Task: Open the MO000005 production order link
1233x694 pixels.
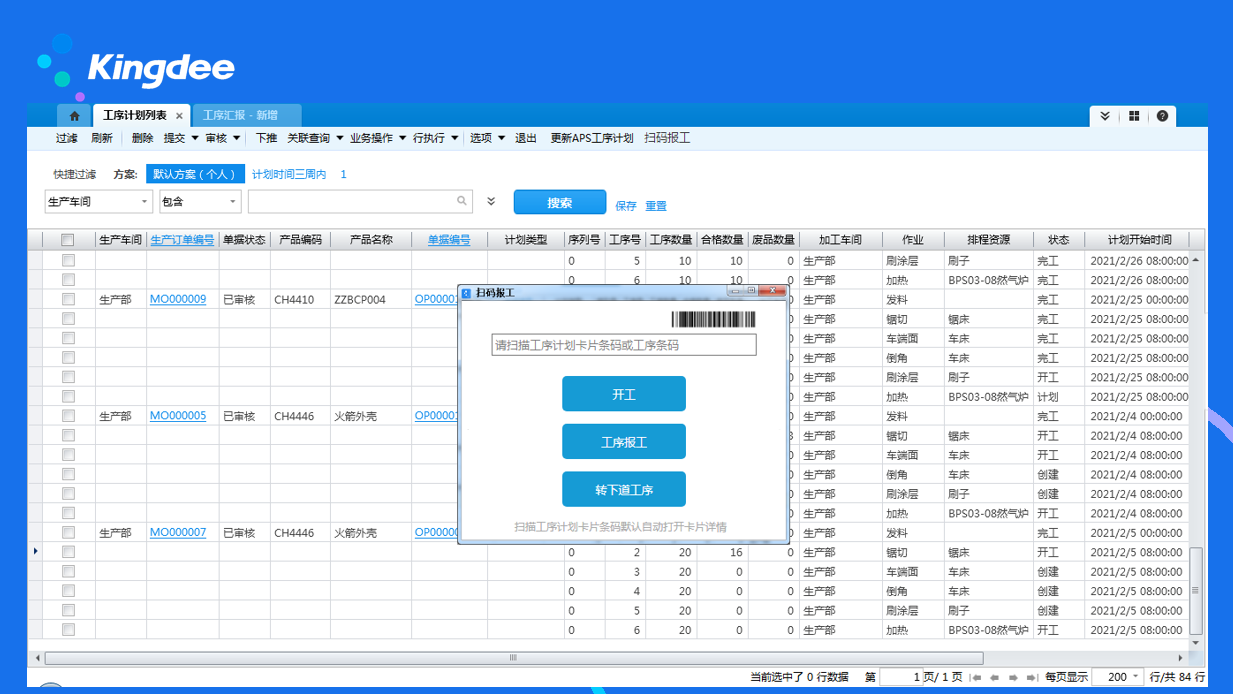Action: pos(178,416)
